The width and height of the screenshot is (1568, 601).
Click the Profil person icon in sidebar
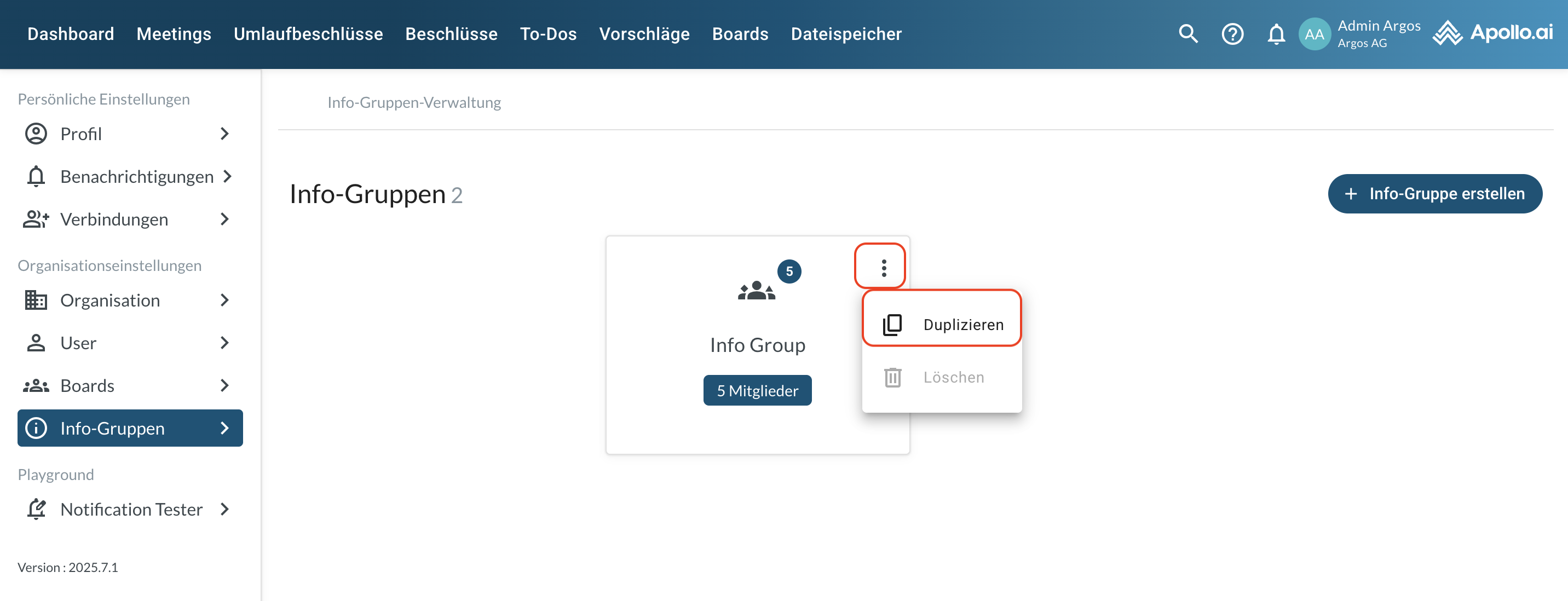36,134
